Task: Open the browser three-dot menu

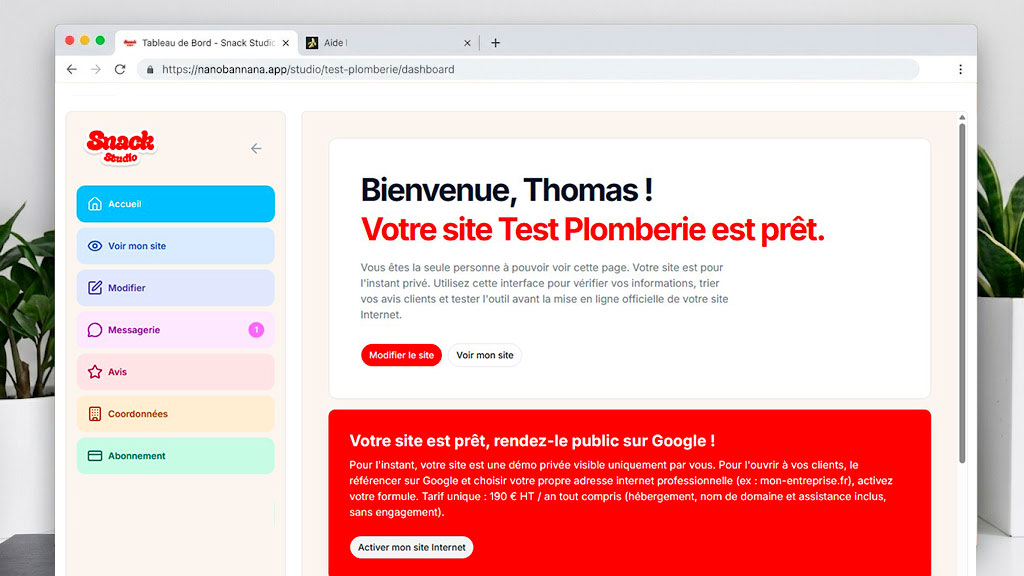Action: (960, 69)
